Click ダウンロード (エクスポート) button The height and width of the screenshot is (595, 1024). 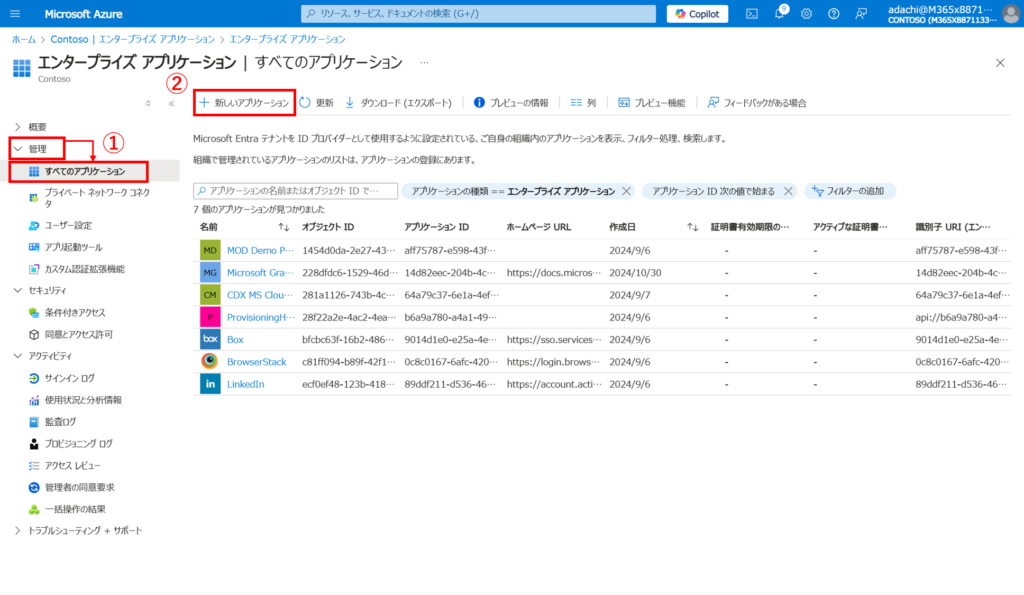[398, 103]
